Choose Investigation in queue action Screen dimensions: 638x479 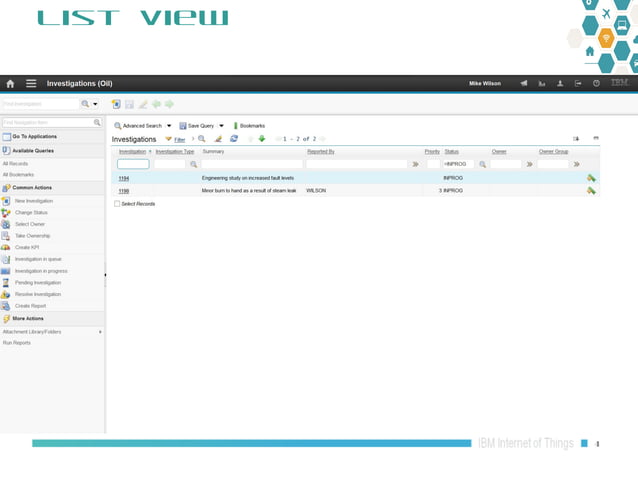coord(38,259)
